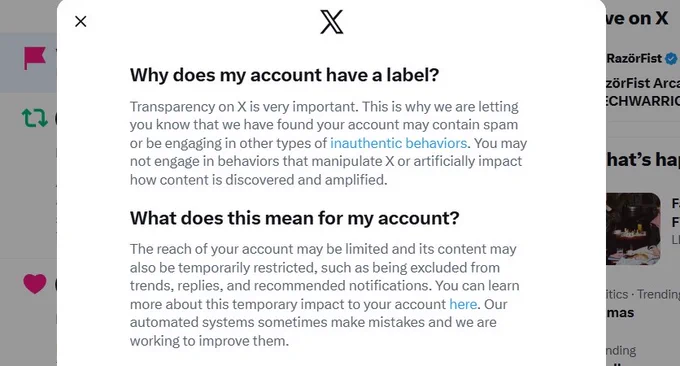
Task: Click the headline text beside the trending thumbnail
Action: click(x=675, y=212)
